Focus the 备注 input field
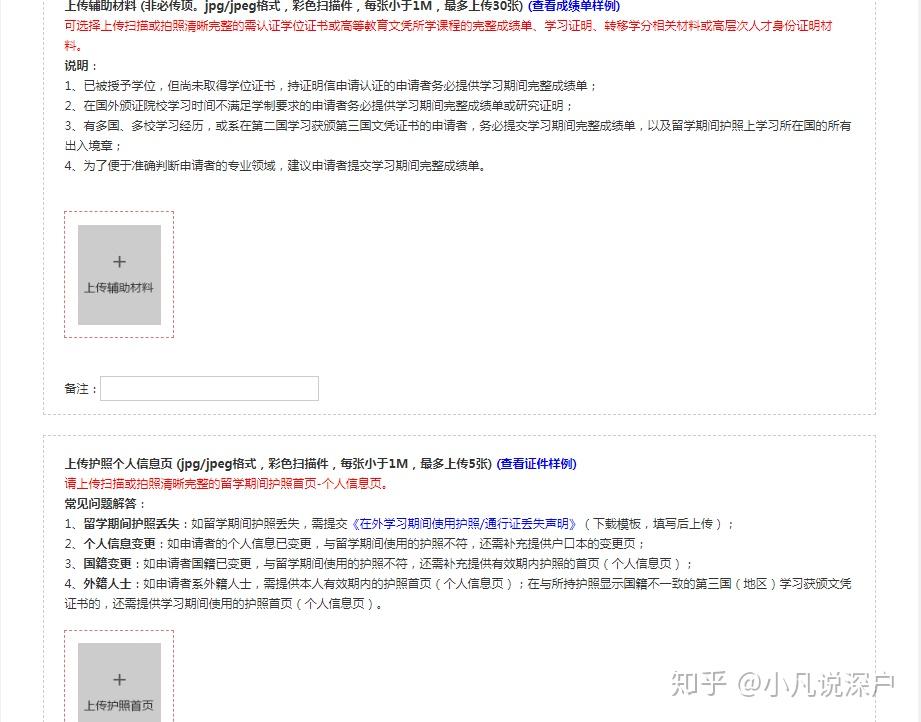 (x=209, y=388)
